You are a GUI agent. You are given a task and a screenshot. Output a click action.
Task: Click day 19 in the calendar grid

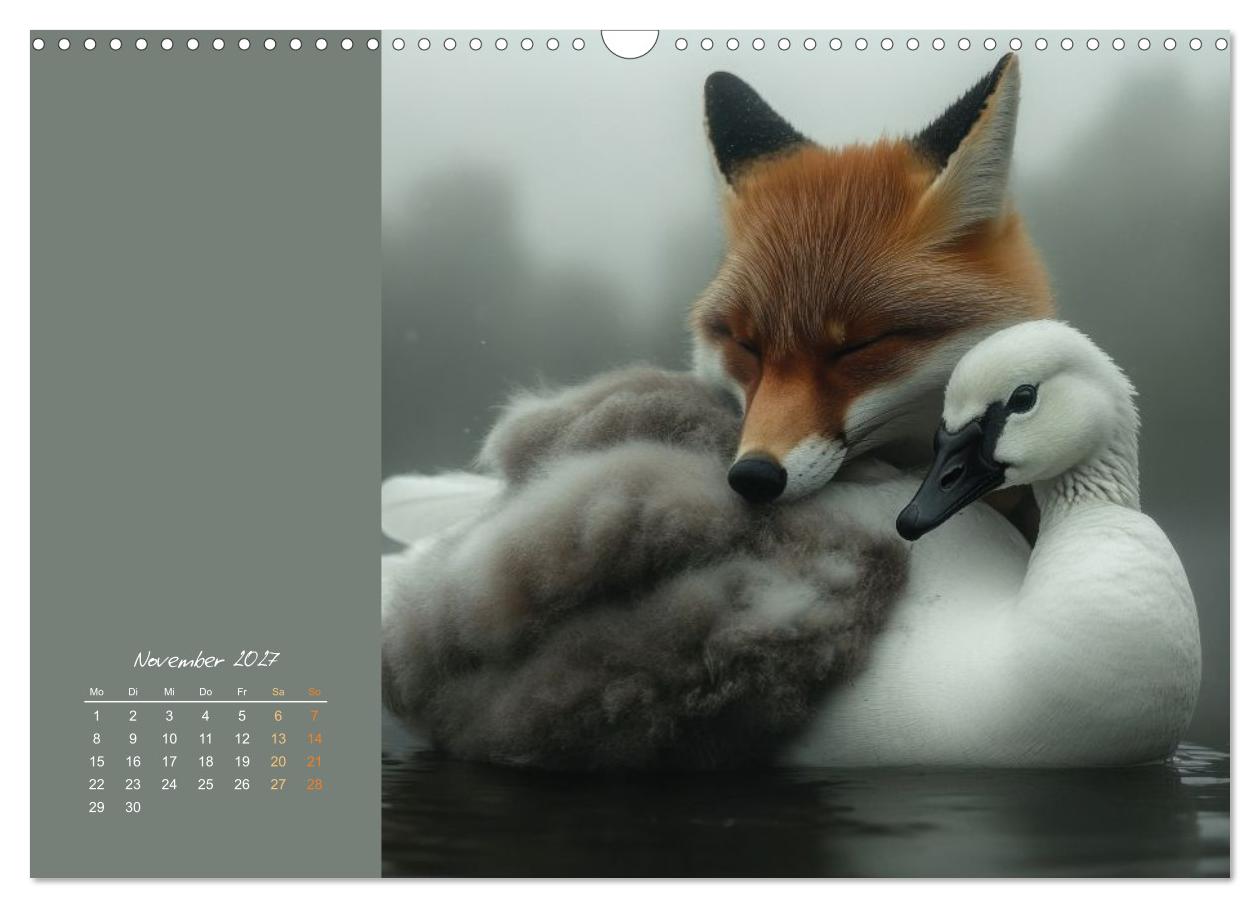(x=242, y=762)
